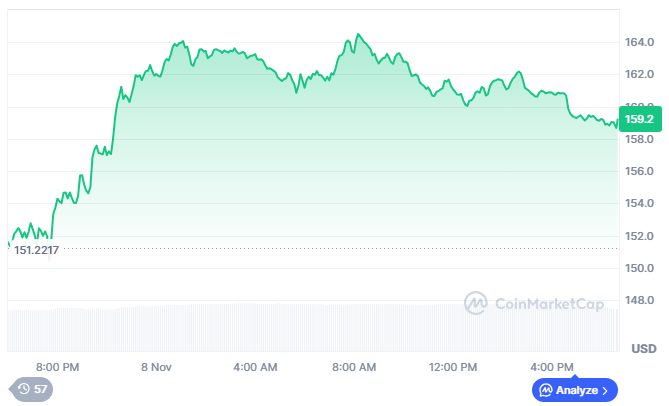
Task: Select the 12:00 PM time marker
Action: click(452, 367)
